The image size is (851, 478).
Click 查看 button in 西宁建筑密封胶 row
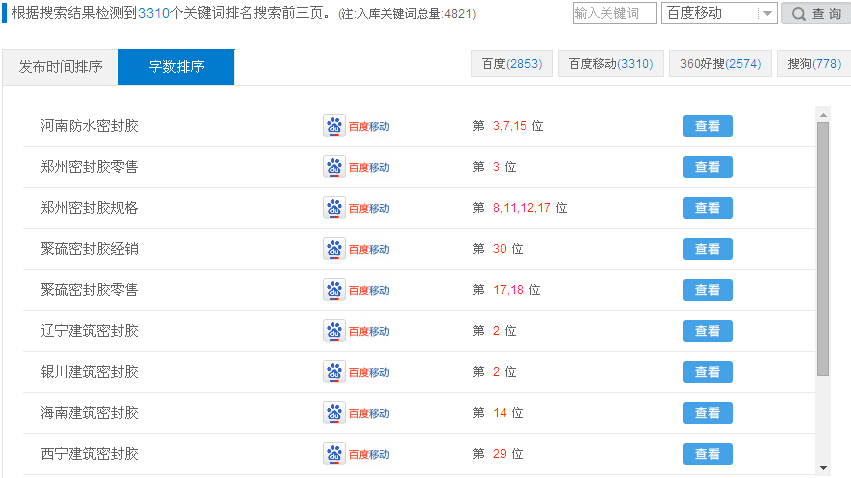(x=708, y=454)
